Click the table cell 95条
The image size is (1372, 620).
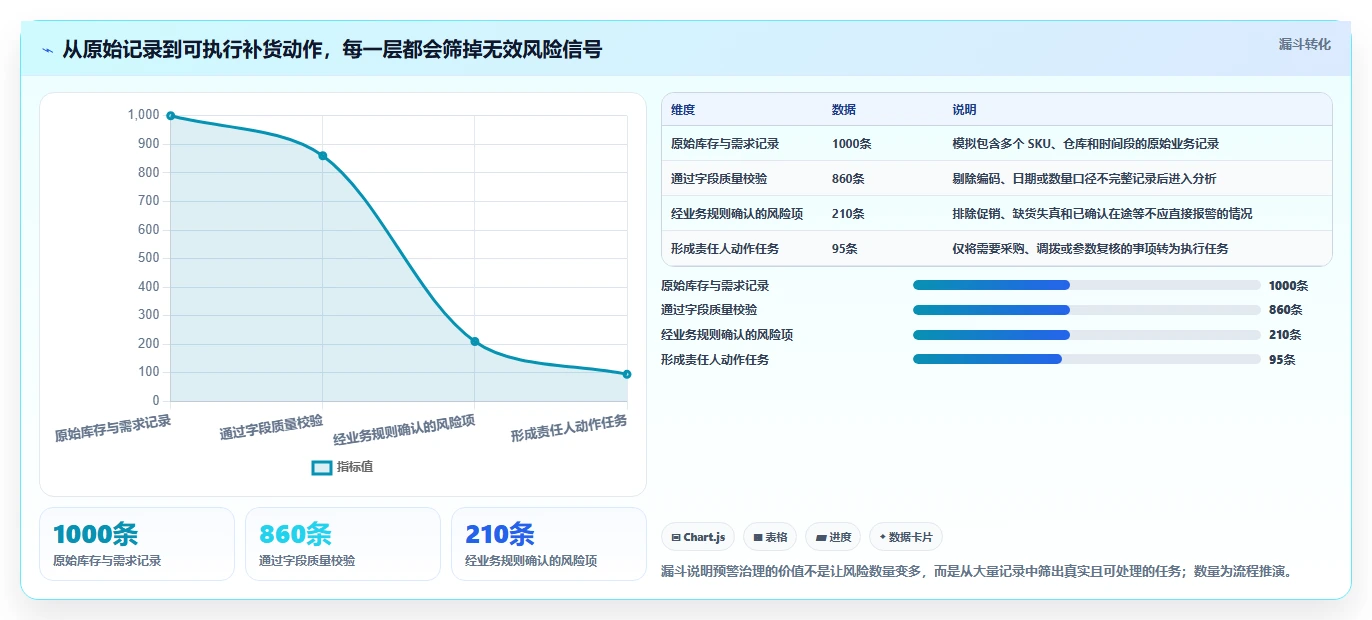845,249
